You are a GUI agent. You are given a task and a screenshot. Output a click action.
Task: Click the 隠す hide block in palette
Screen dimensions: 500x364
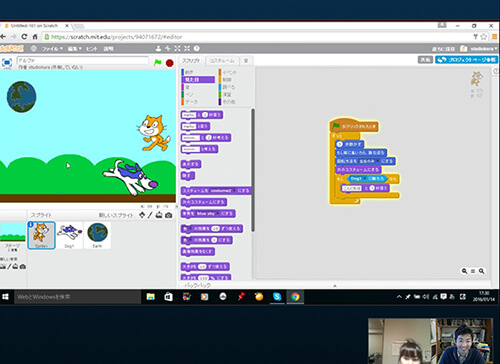[188, 175]
